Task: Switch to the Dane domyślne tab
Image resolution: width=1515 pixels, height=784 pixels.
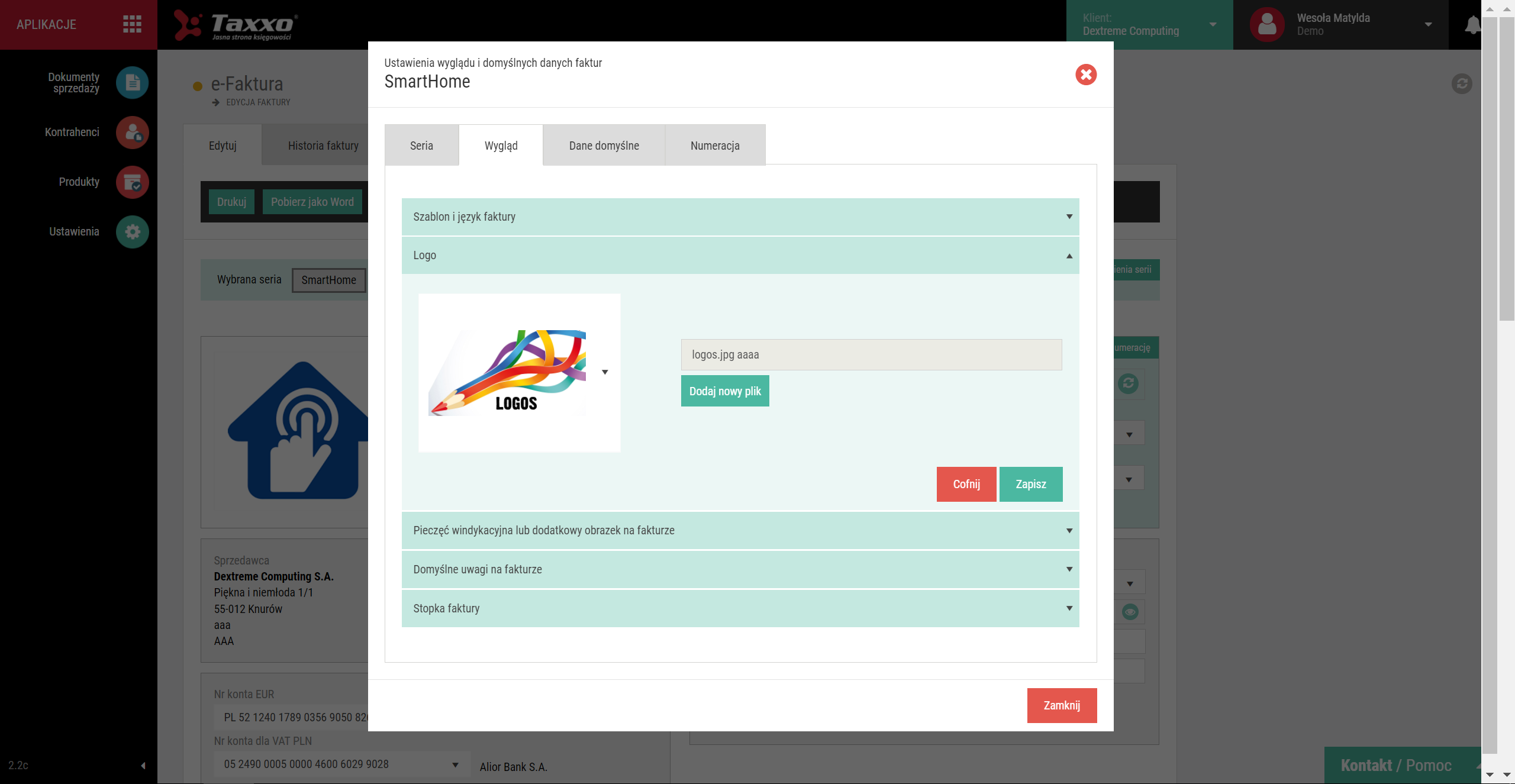Action: click(x=604, y=146)
